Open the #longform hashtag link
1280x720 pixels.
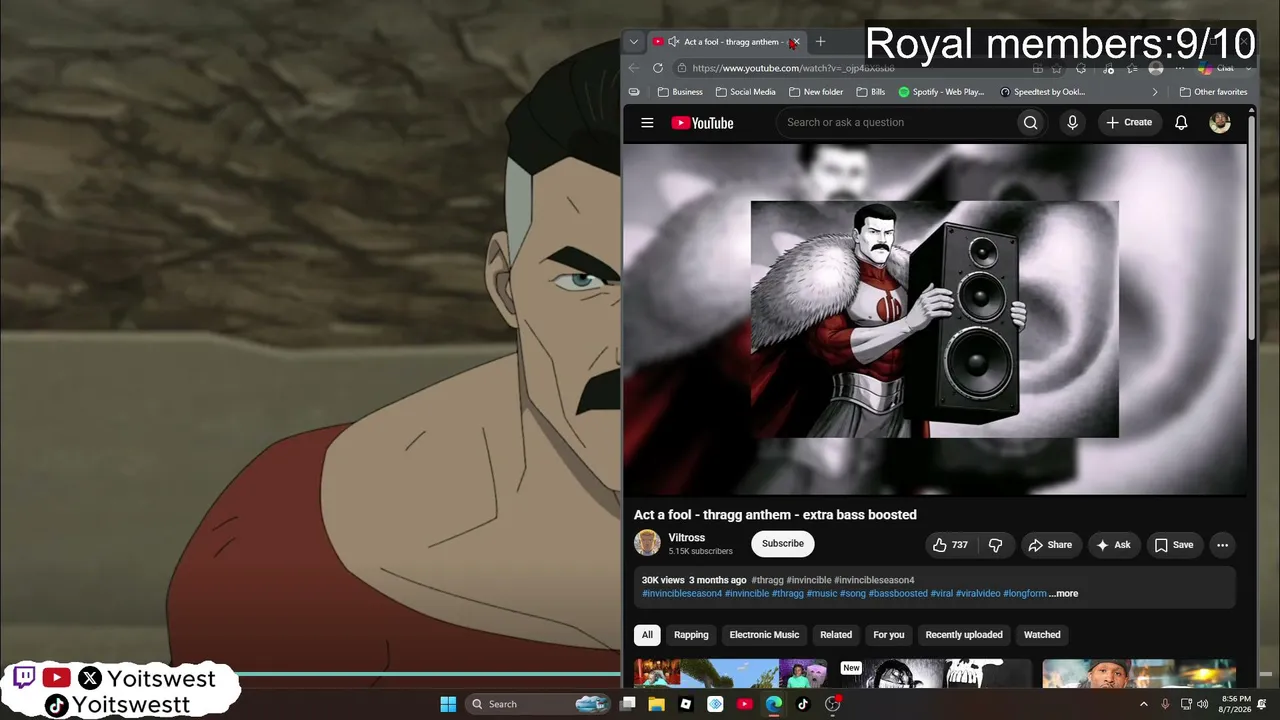[1025, 594]
